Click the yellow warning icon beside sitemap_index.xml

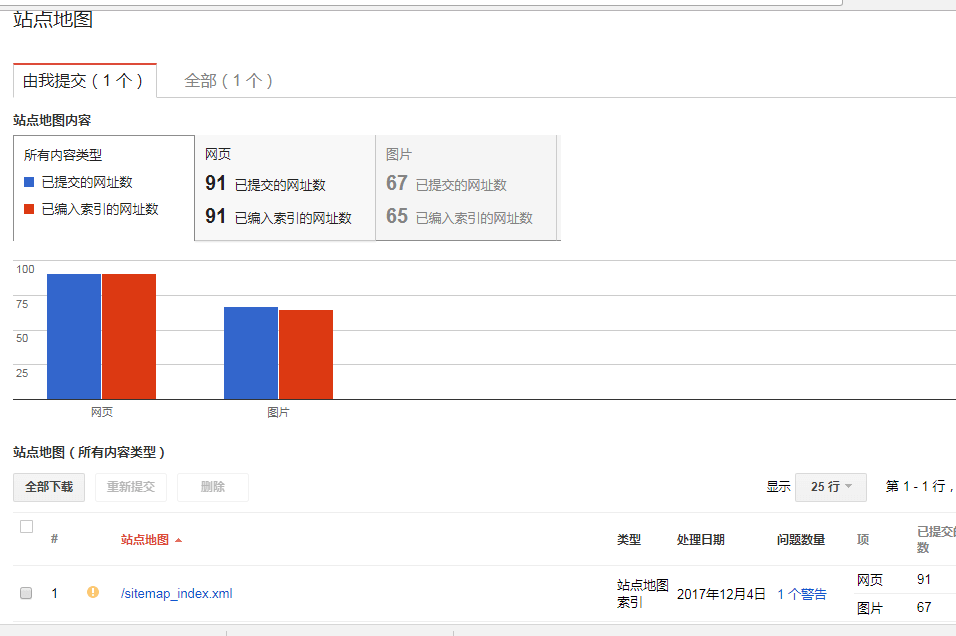tap(93, 592)
